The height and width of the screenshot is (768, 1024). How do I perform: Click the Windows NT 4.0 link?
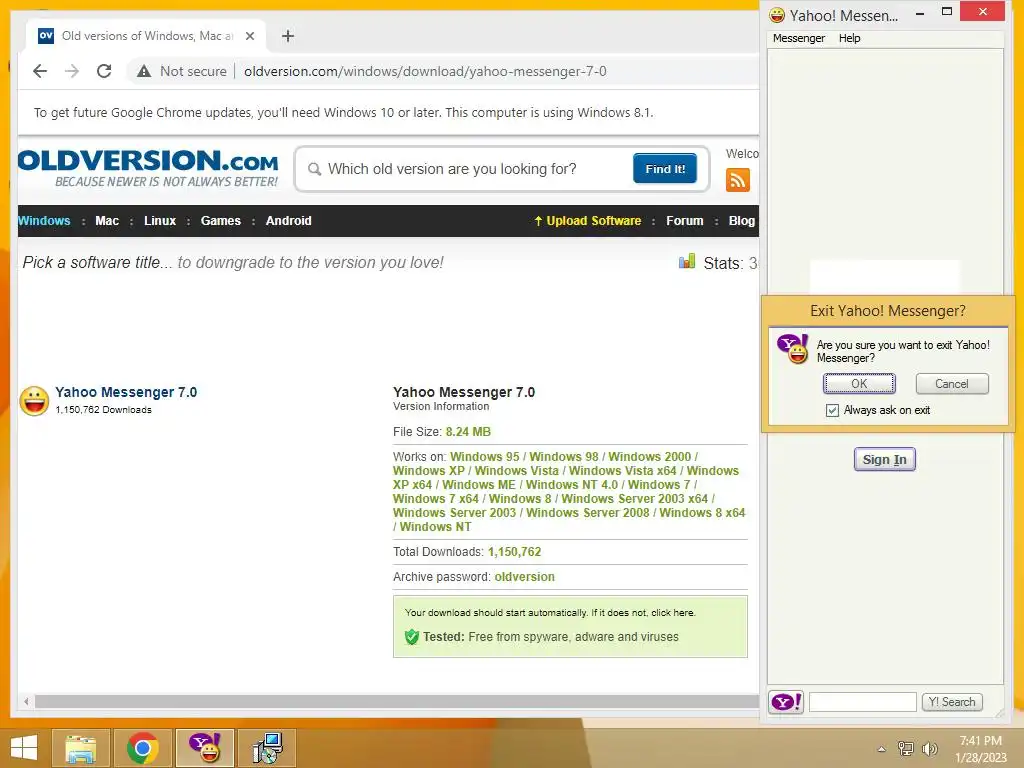(x=571, y=485)
